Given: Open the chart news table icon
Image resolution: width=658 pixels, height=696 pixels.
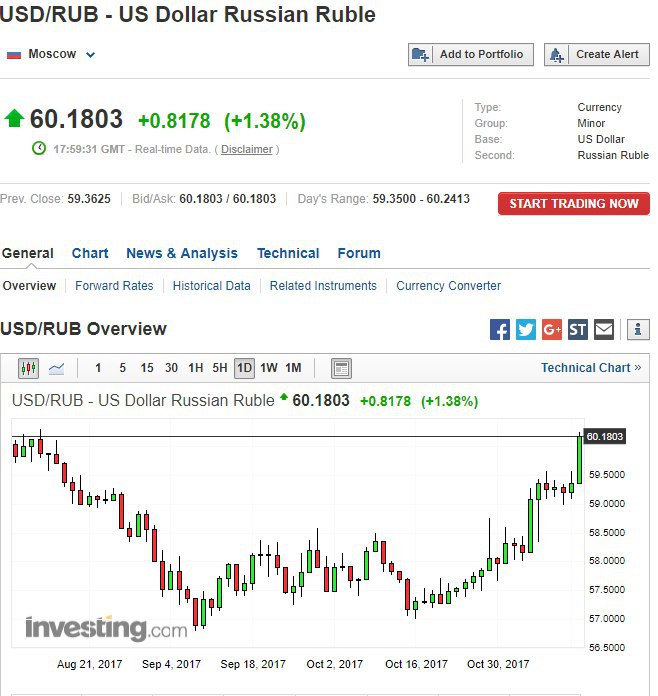Looking at the screenshot, I should coord(341,368).
